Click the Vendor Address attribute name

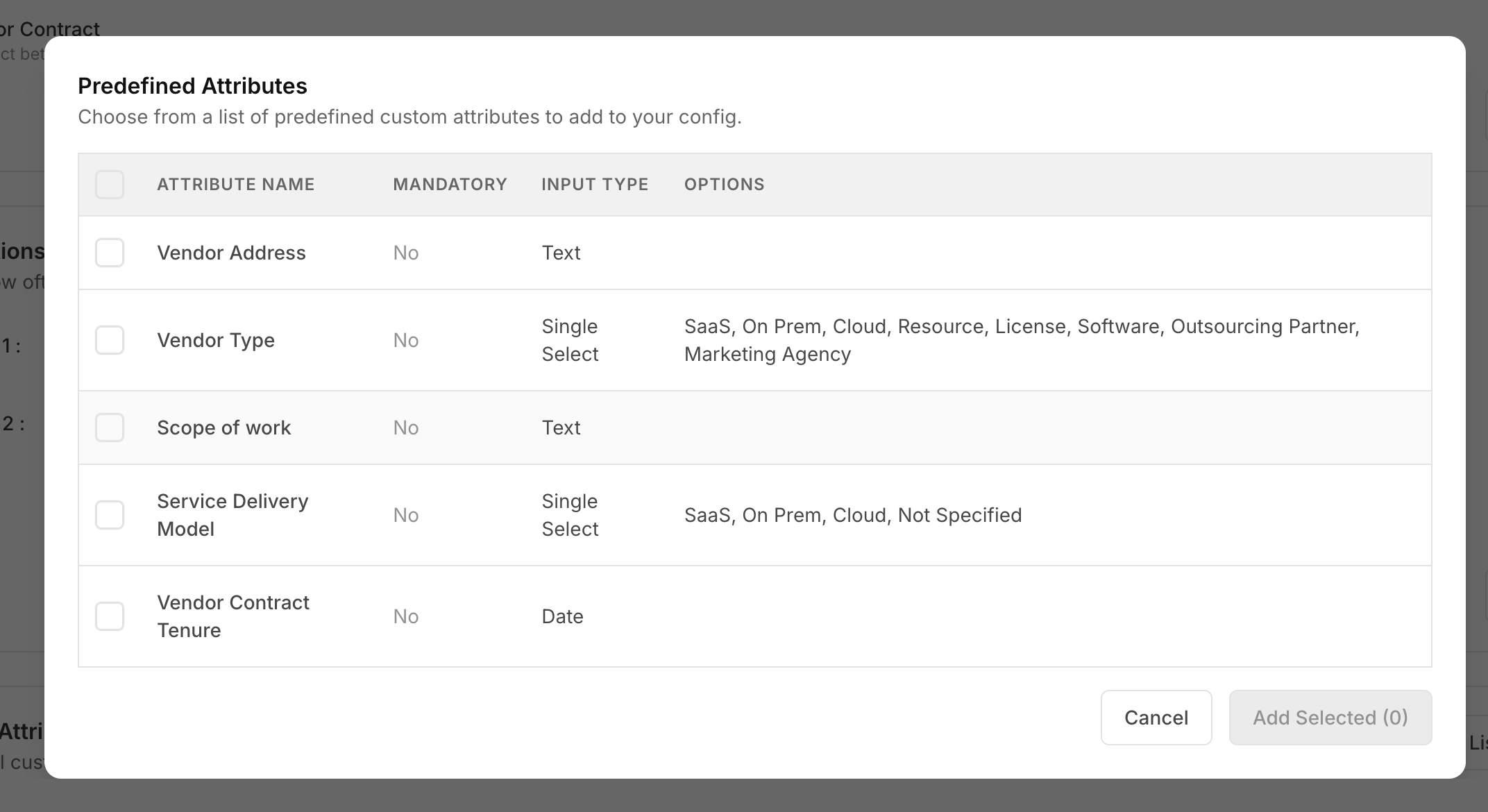pos(231,253)
